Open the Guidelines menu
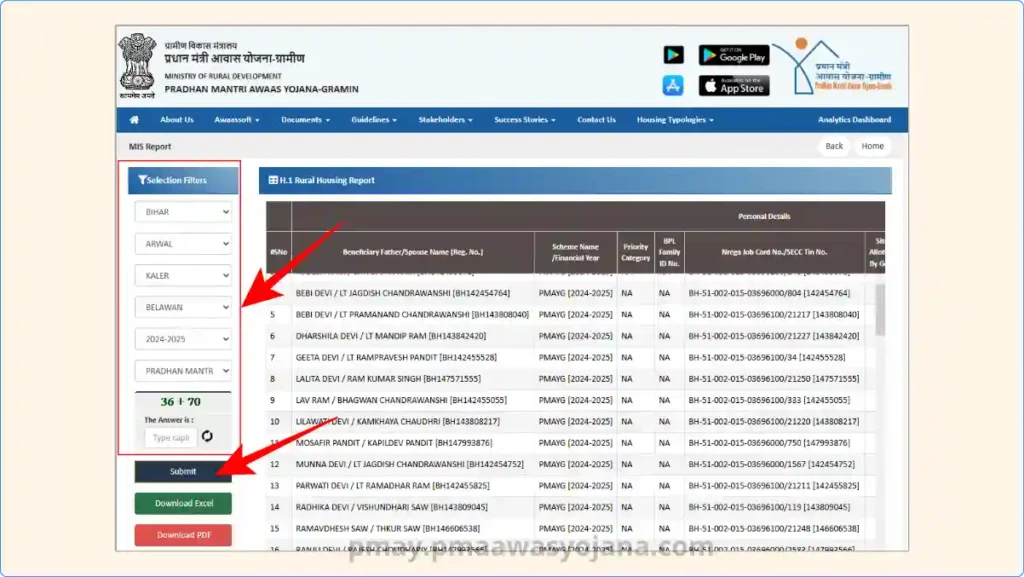 373,120
